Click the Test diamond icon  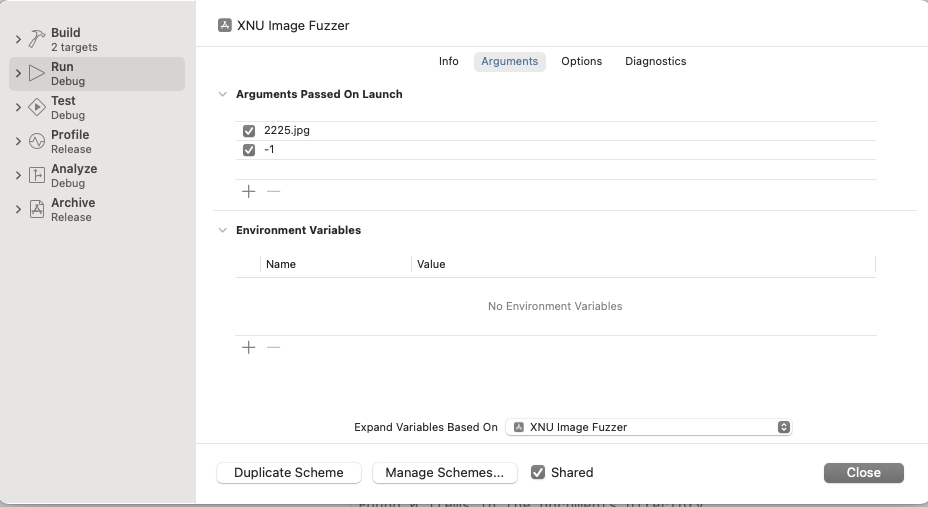(x=37, y=107)
